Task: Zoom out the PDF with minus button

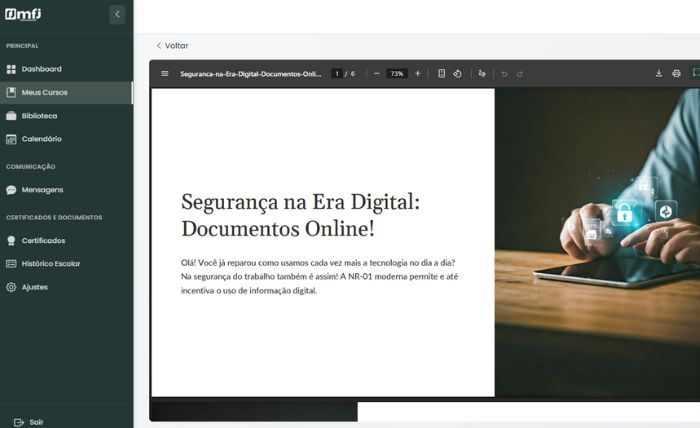Action: pyautogui.click(x=376, y=73)
